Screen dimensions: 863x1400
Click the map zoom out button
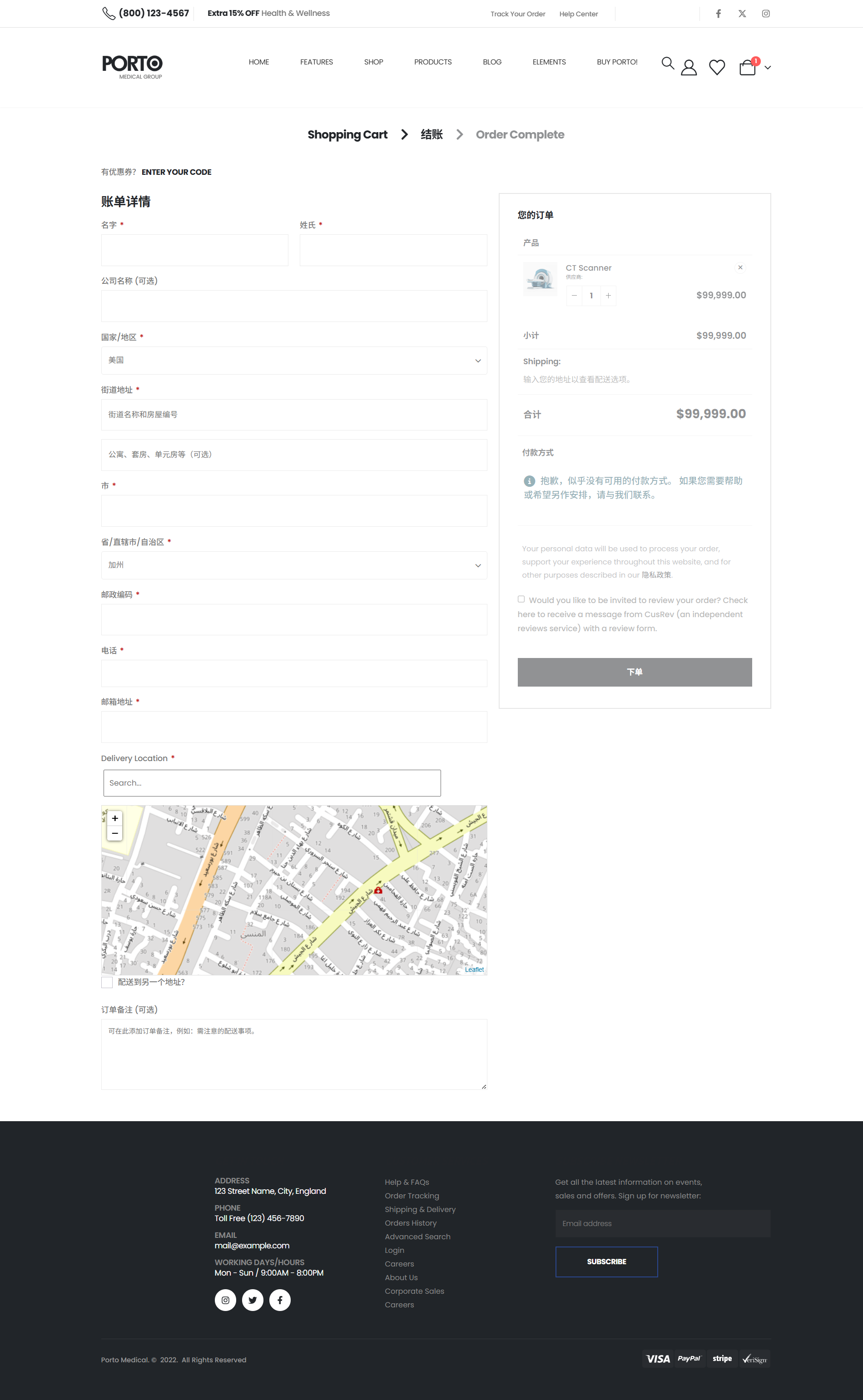pos(115,833)
